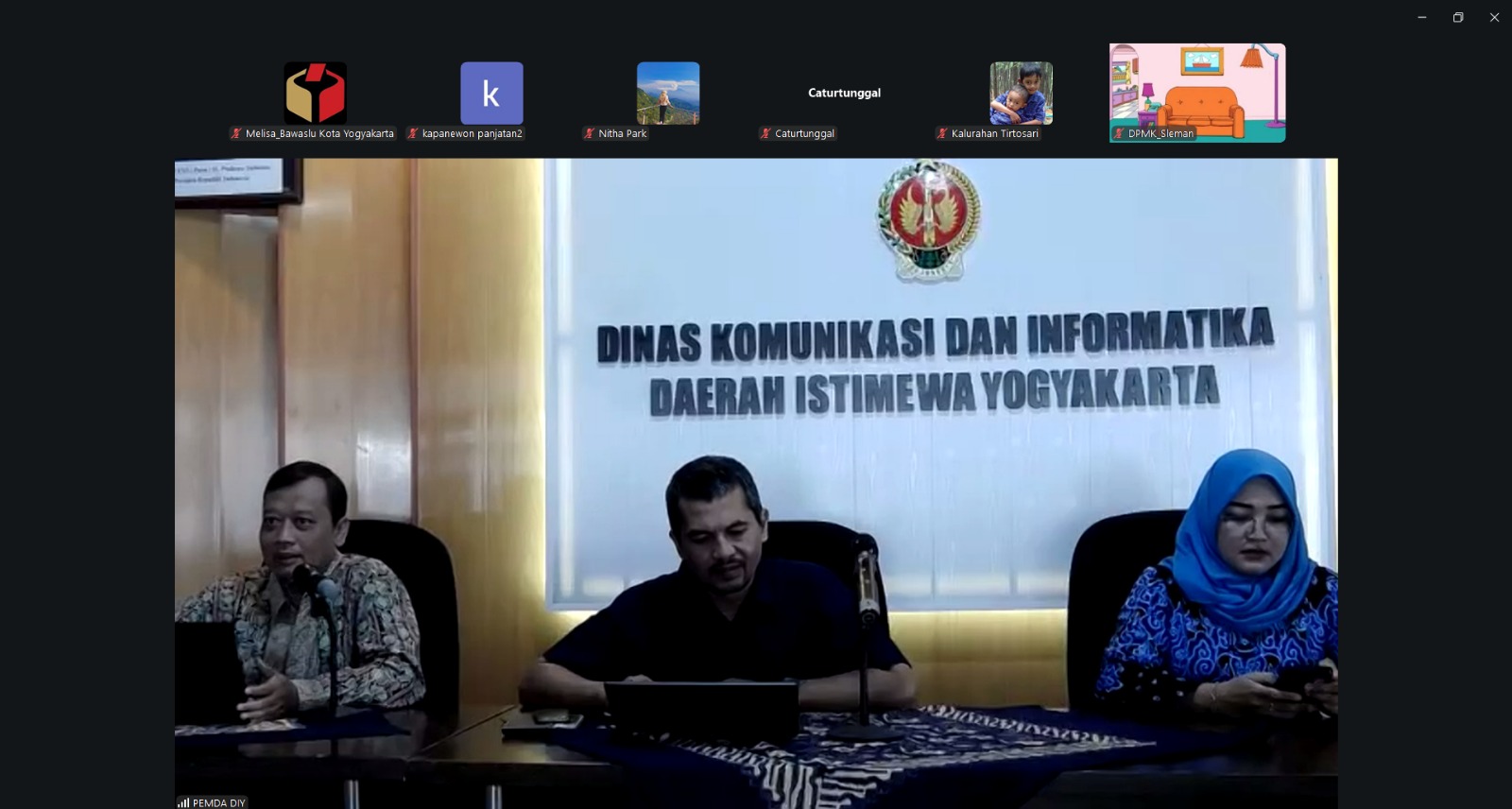Open Nitha Park's profile picture tile
Screen dimensions: 1512x809
coord(668,93)
